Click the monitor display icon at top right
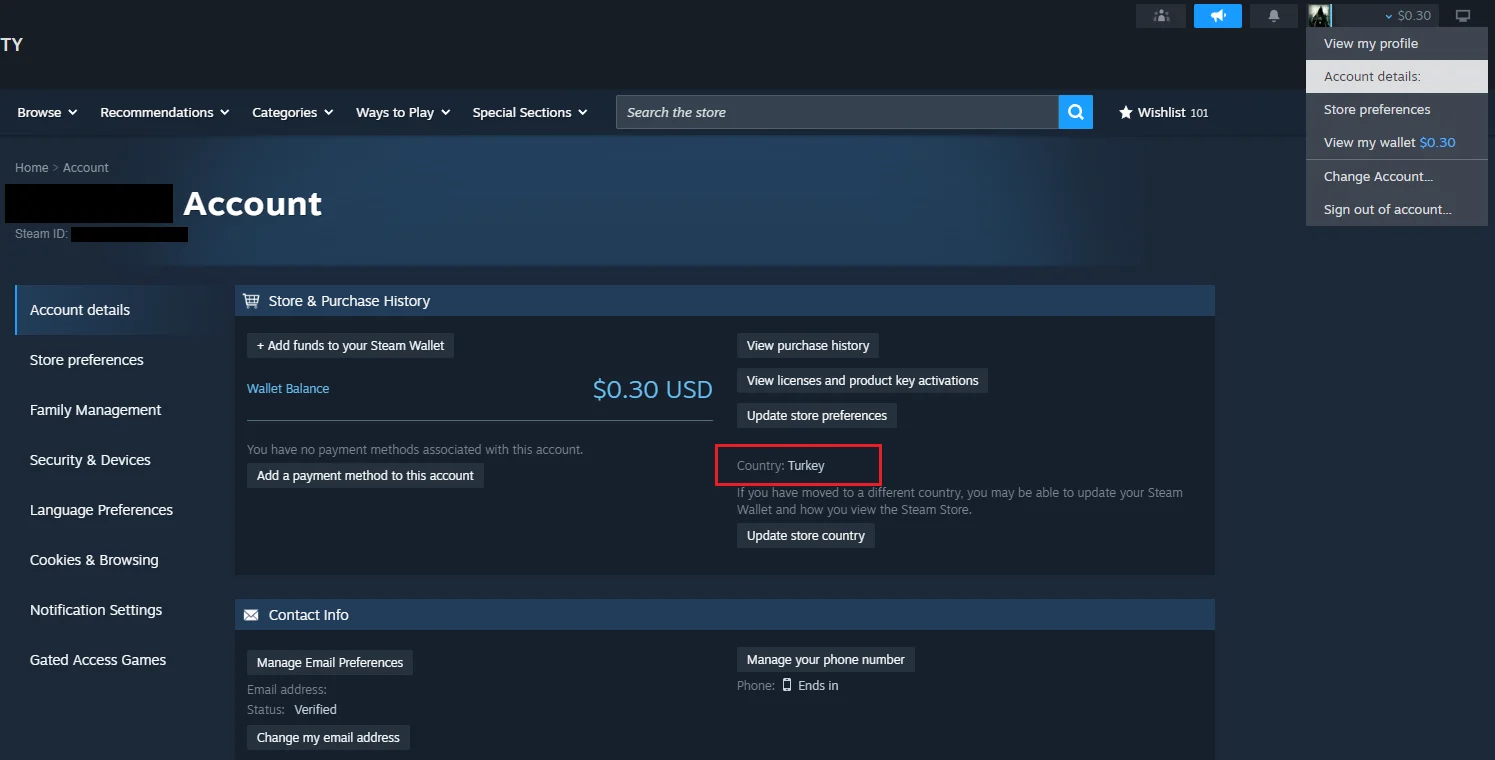The width and height of the screenshot is (1495, 760). [1463, 16]
